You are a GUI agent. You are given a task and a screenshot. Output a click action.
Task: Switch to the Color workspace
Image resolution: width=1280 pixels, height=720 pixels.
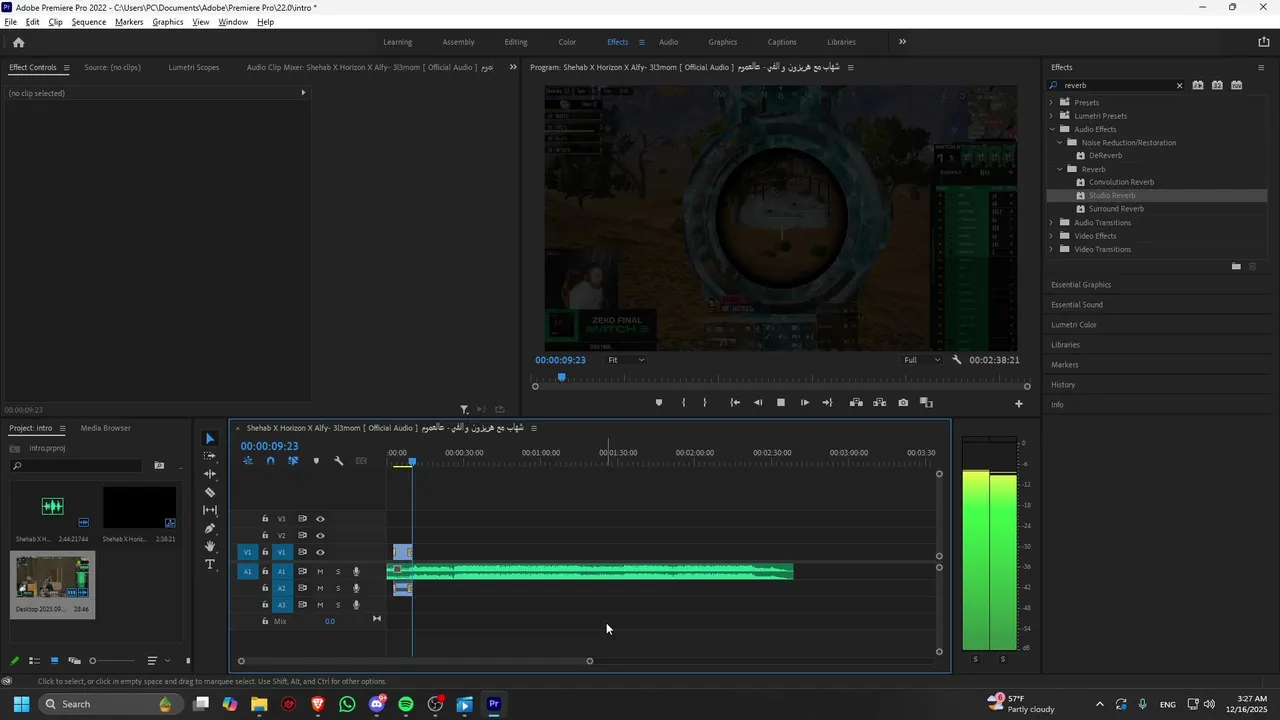coord(567,42)
